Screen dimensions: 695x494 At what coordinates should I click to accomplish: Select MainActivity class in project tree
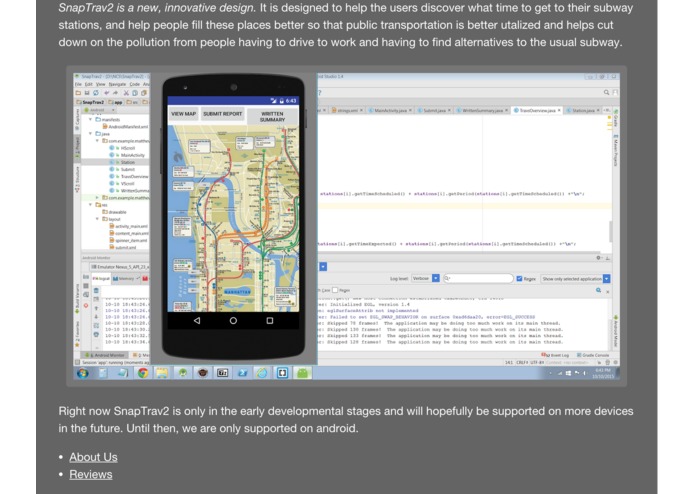127,155
